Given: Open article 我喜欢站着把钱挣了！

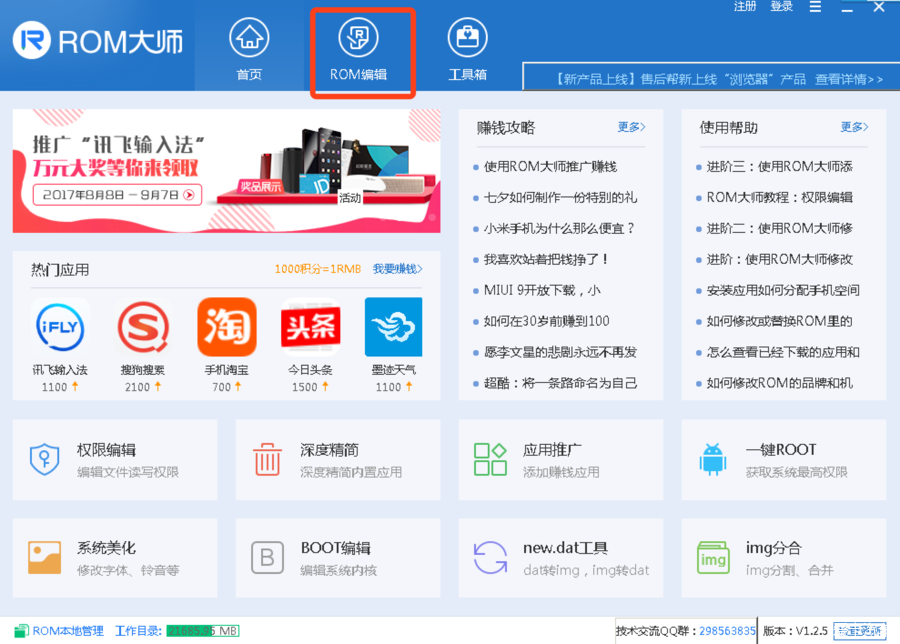Looking at the screenshot, I should (546, 259).
